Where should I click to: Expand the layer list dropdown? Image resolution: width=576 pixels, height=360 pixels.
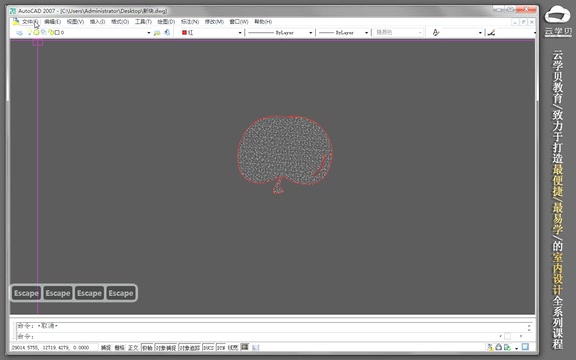(149, 33)
